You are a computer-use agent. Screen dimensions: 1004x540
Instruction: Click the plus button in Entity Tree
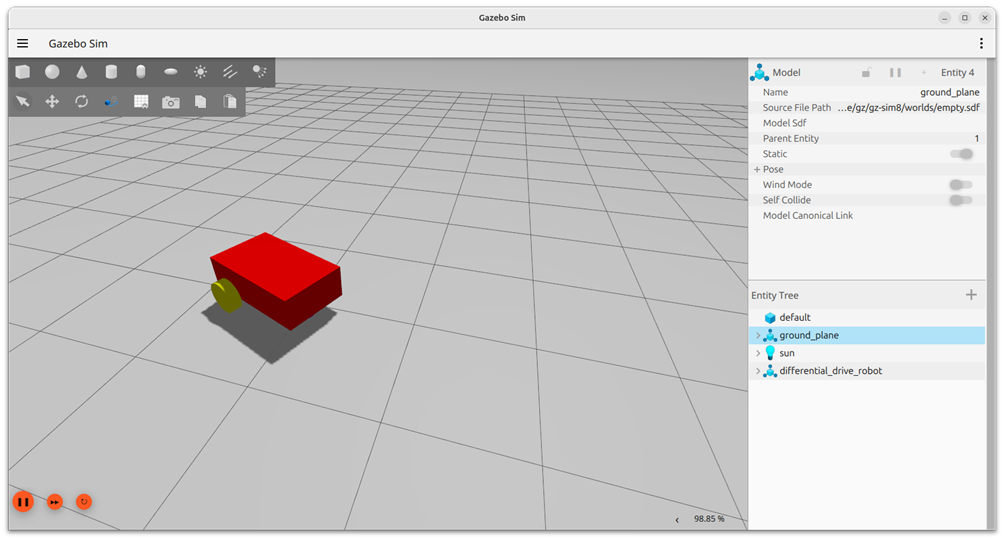click(x=971, y=295)
